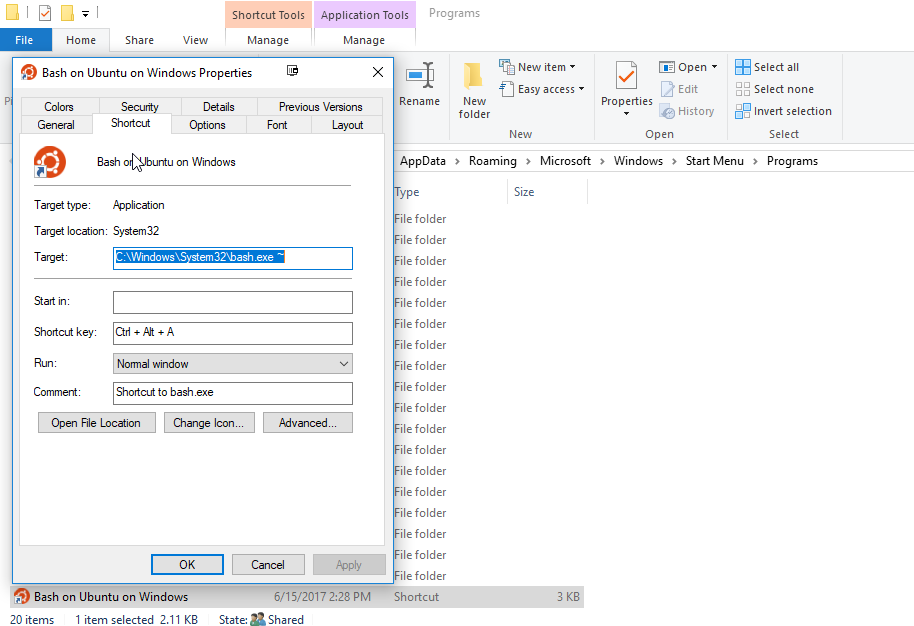Switch to the Colors tab
The image size is (914, 626).
[x=59, y=107]
